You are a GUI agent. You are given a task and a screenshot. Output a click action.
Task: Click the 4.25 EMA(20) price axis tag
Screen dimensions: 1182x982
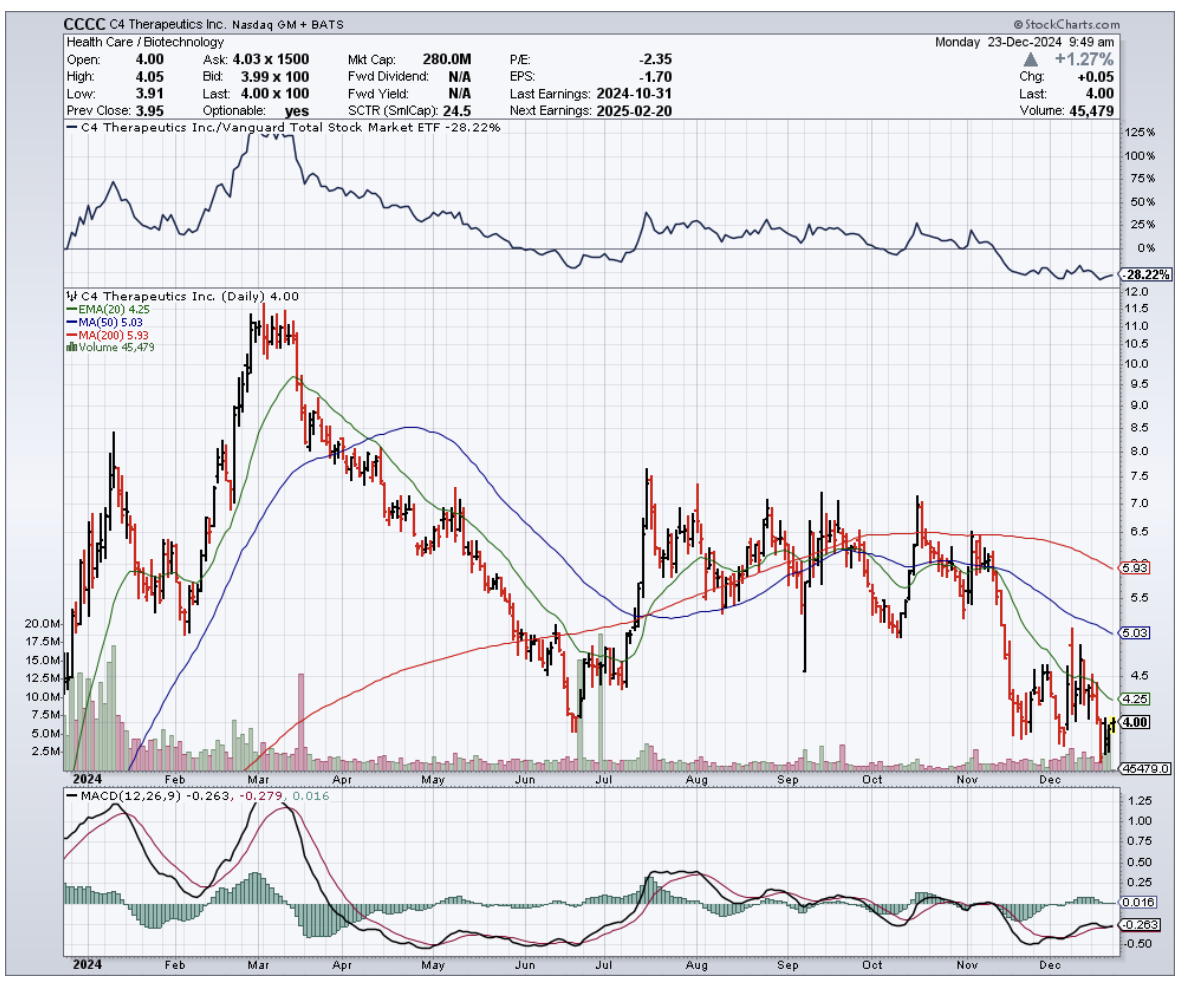click(1136, 699)
